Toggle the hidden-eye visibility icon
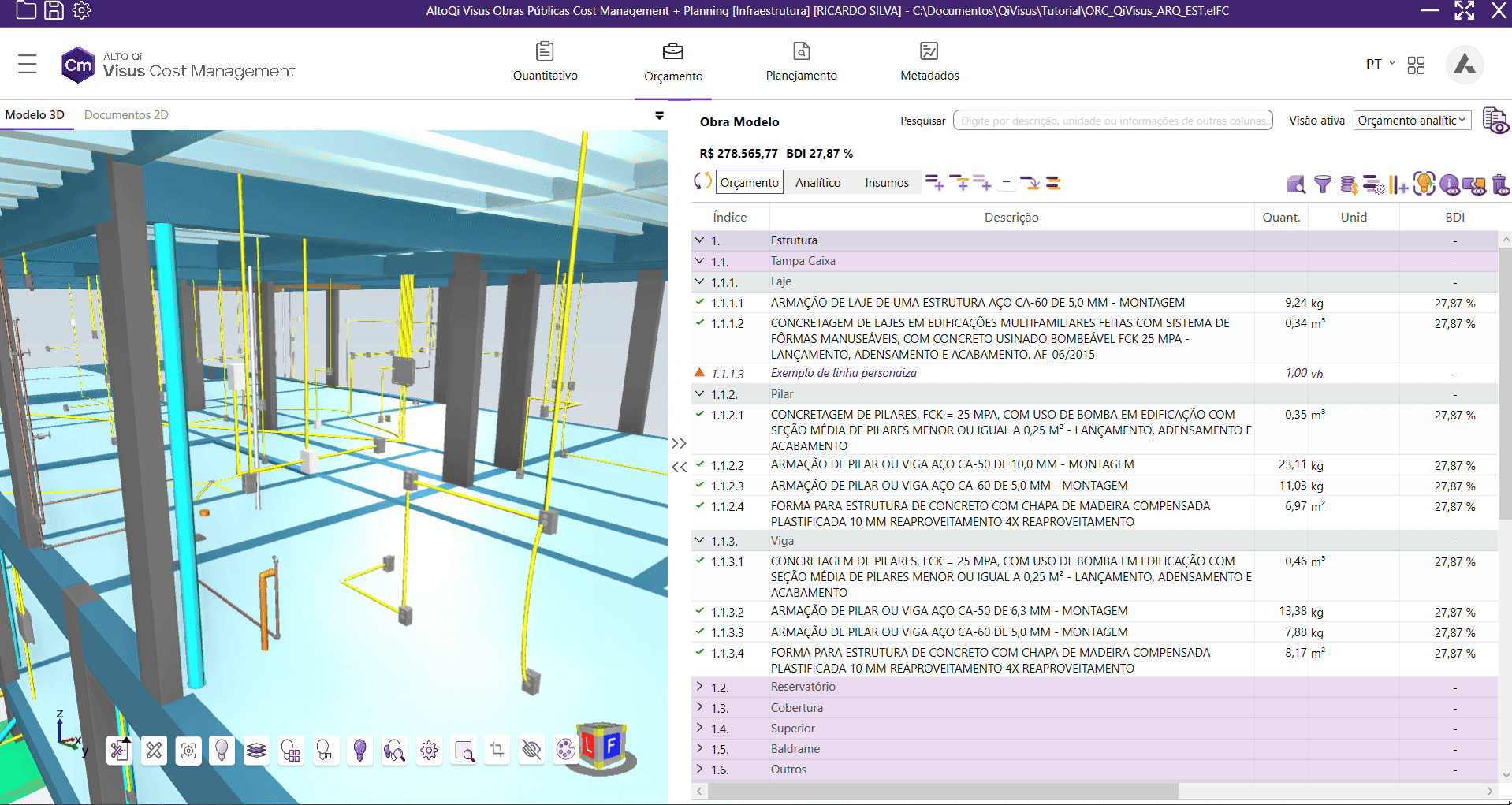This screenshot has height=805, width=1512. [x=531, y=749]
